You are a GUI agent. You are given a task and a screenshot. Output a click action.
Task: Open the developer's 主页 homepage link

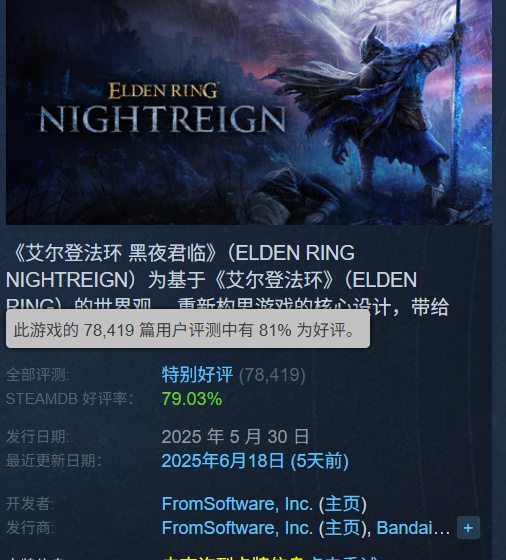point(342,504)
